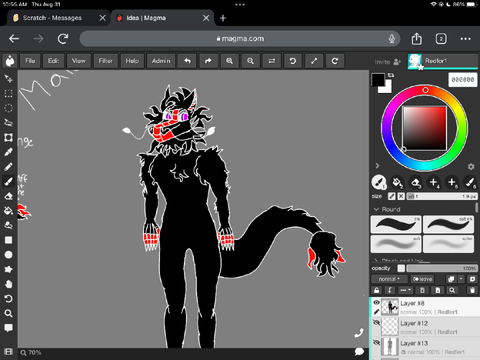This screenshot has height=360, width=480.
Task: Open the comment tool in left toolbar
Action: tap(8, 328)
